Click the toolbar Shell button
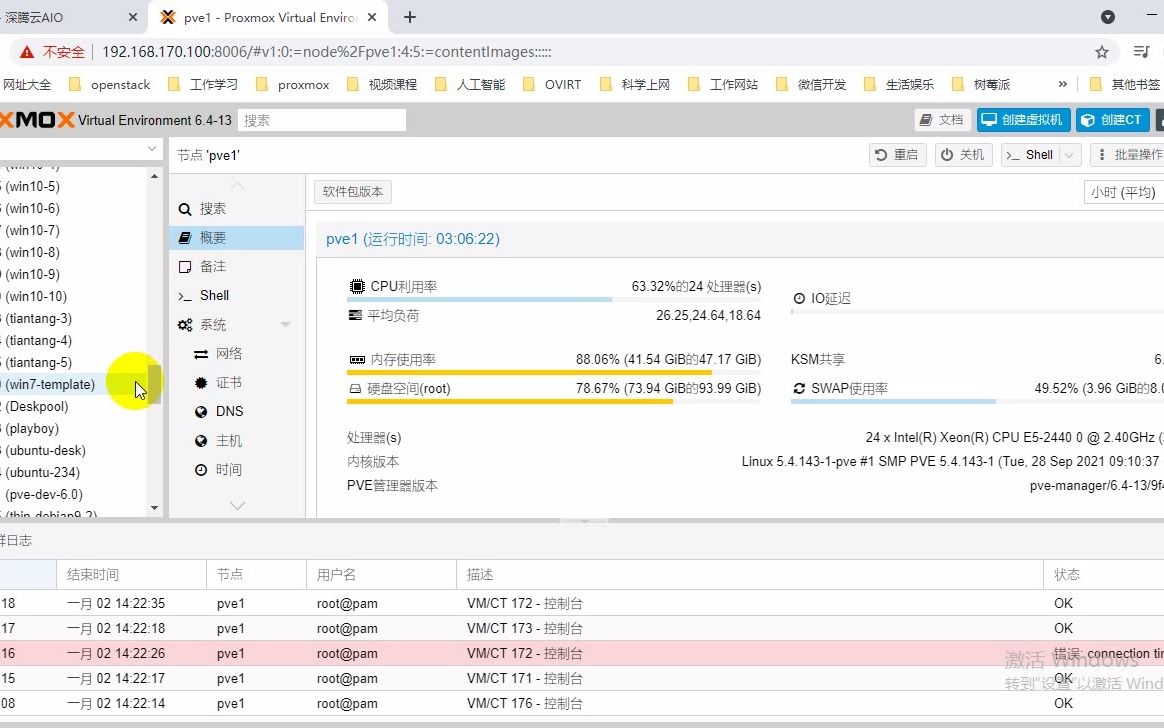The height and width of the screenshot is (728, 1164). click(1030, 154)
